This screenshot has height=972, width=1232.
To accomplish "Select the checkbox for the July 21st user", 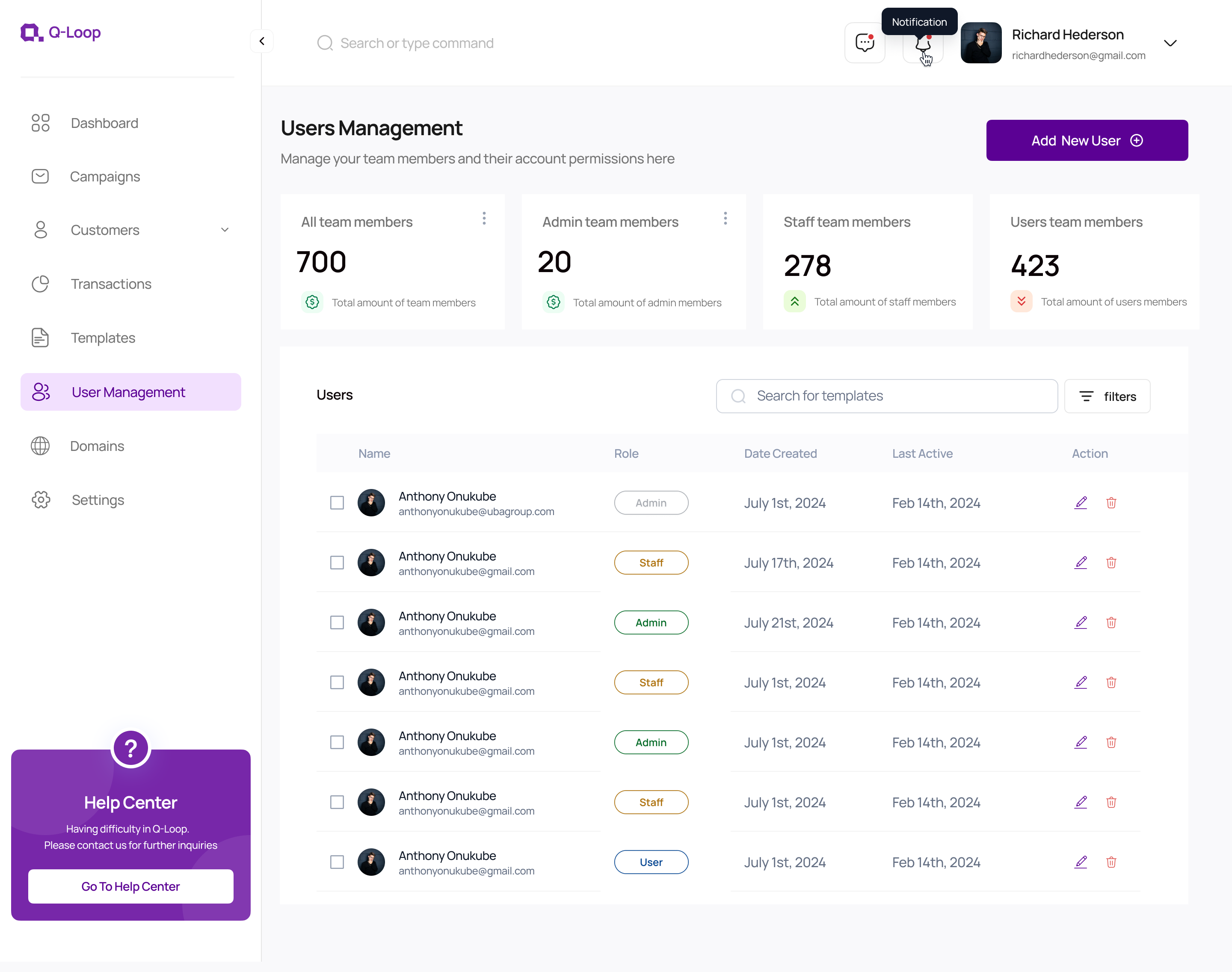I will (x=337, y=622).
